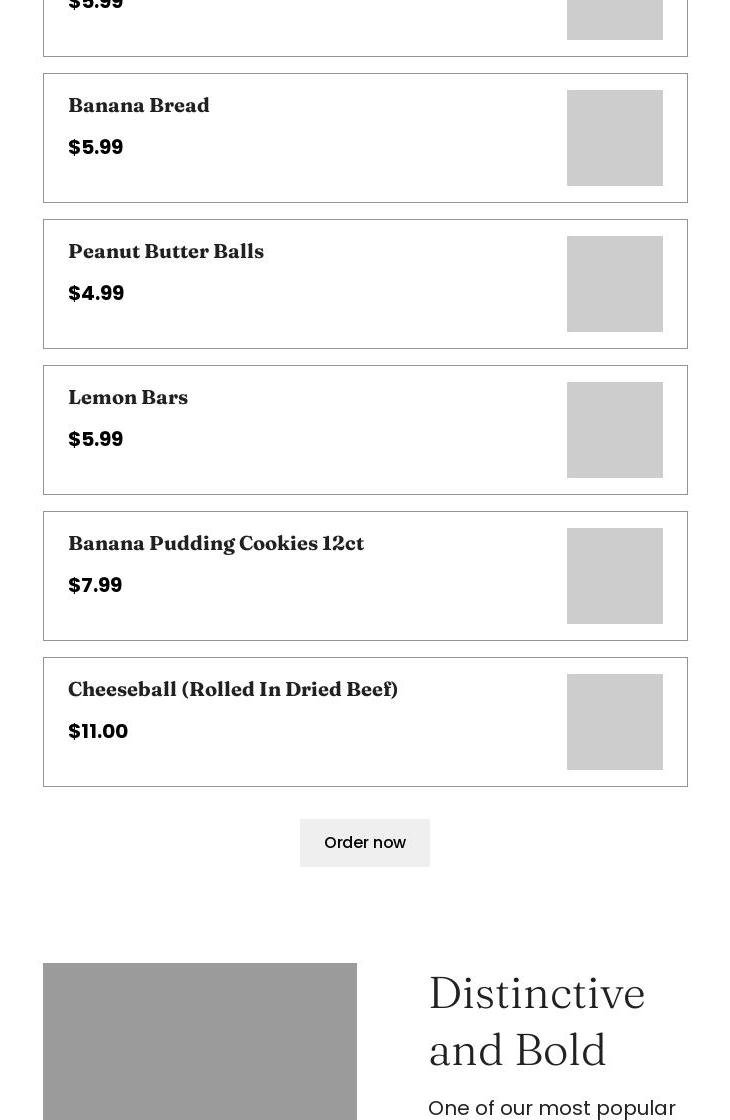Click the $11.00 price label

[98, 730]
